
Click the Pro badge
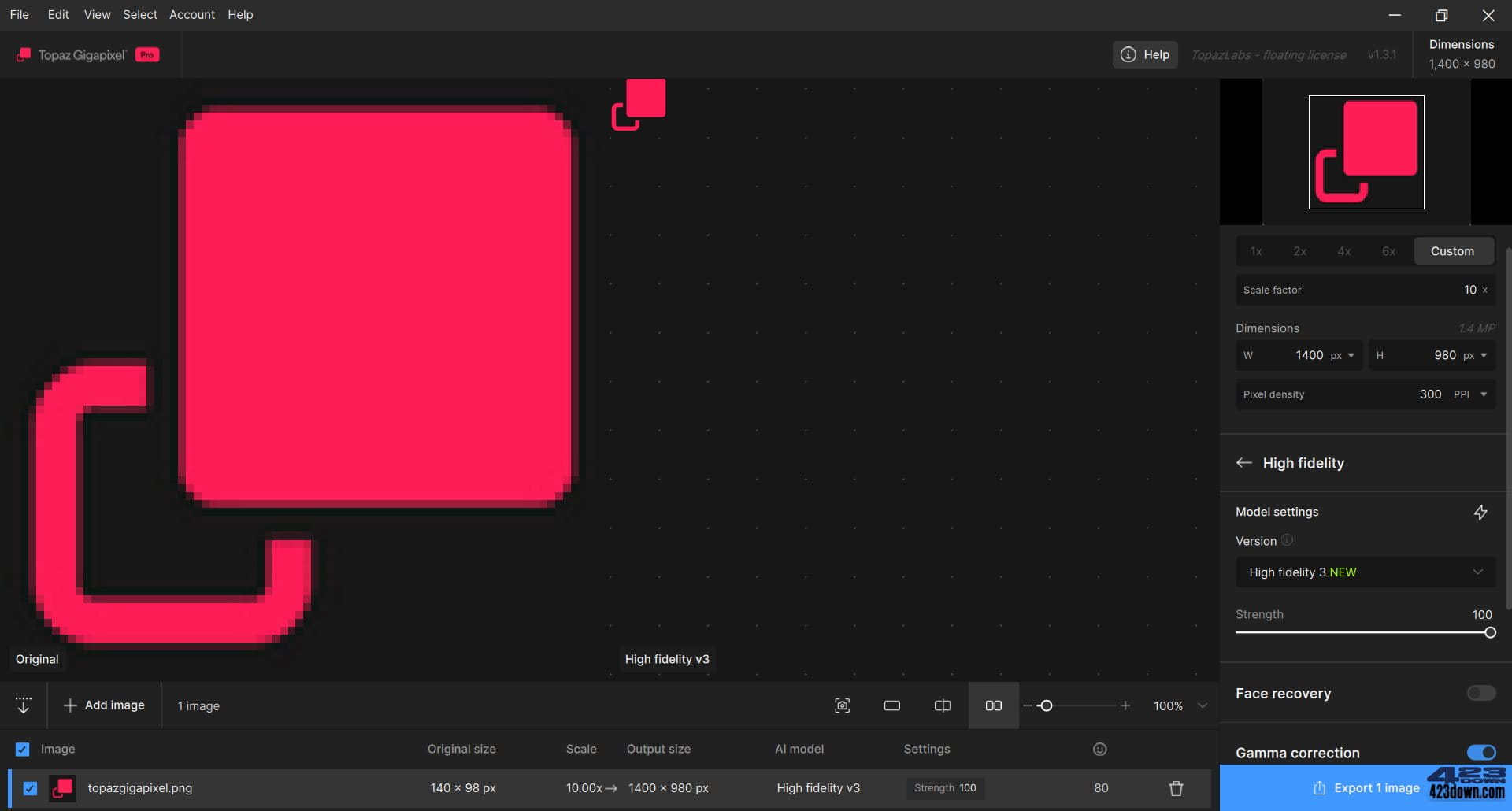tap(147, 54)
